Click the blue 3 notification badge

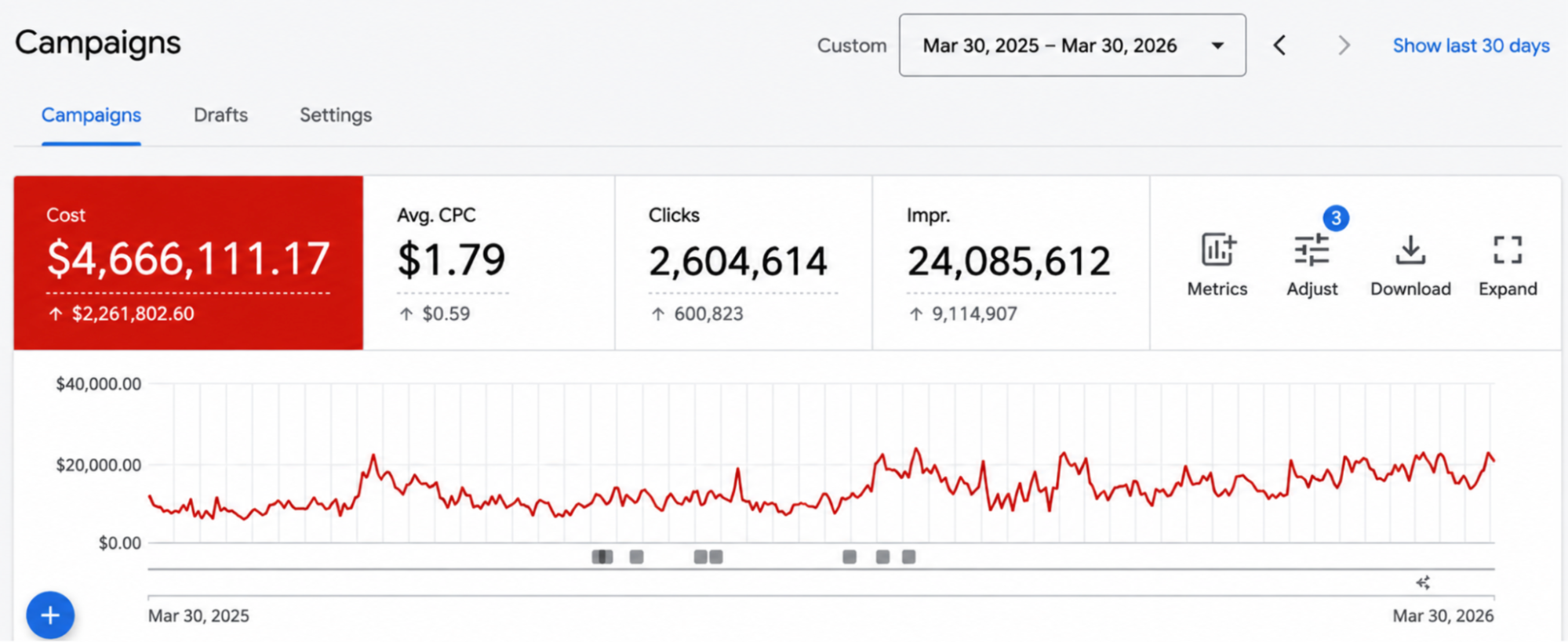click(1336, 218)
